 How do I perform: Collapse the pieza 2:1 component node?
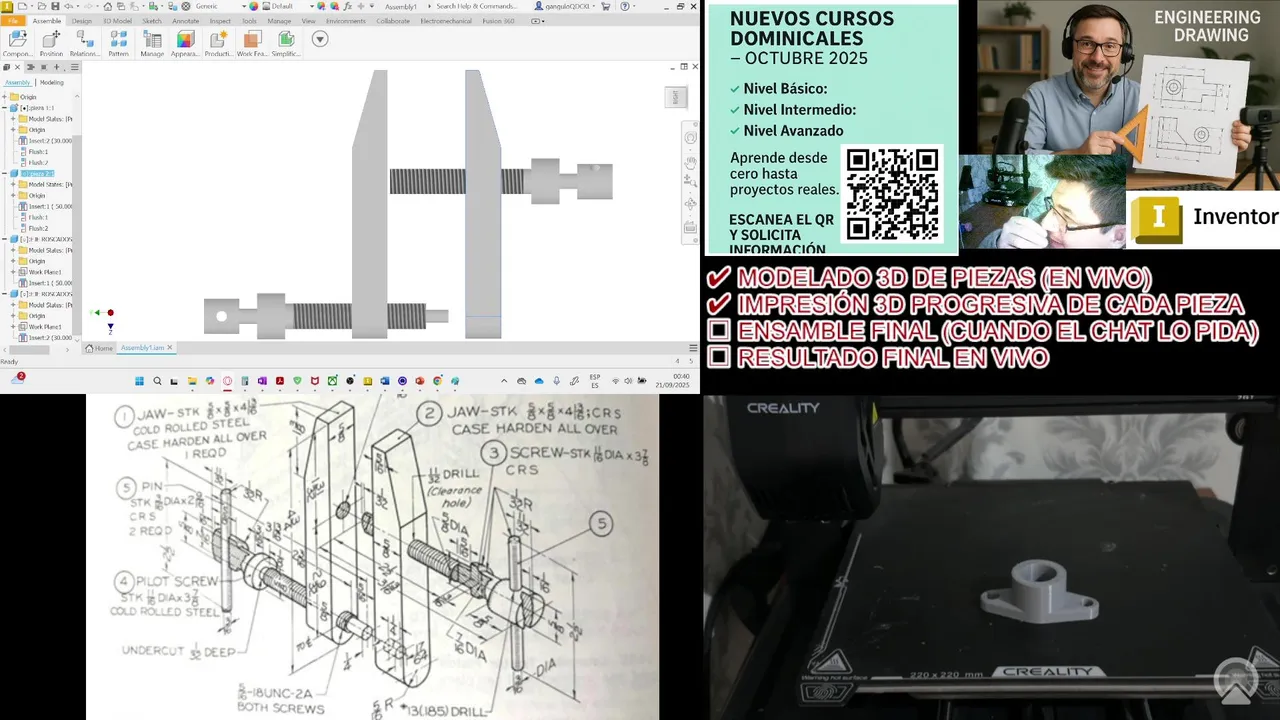tap(4, 174)
